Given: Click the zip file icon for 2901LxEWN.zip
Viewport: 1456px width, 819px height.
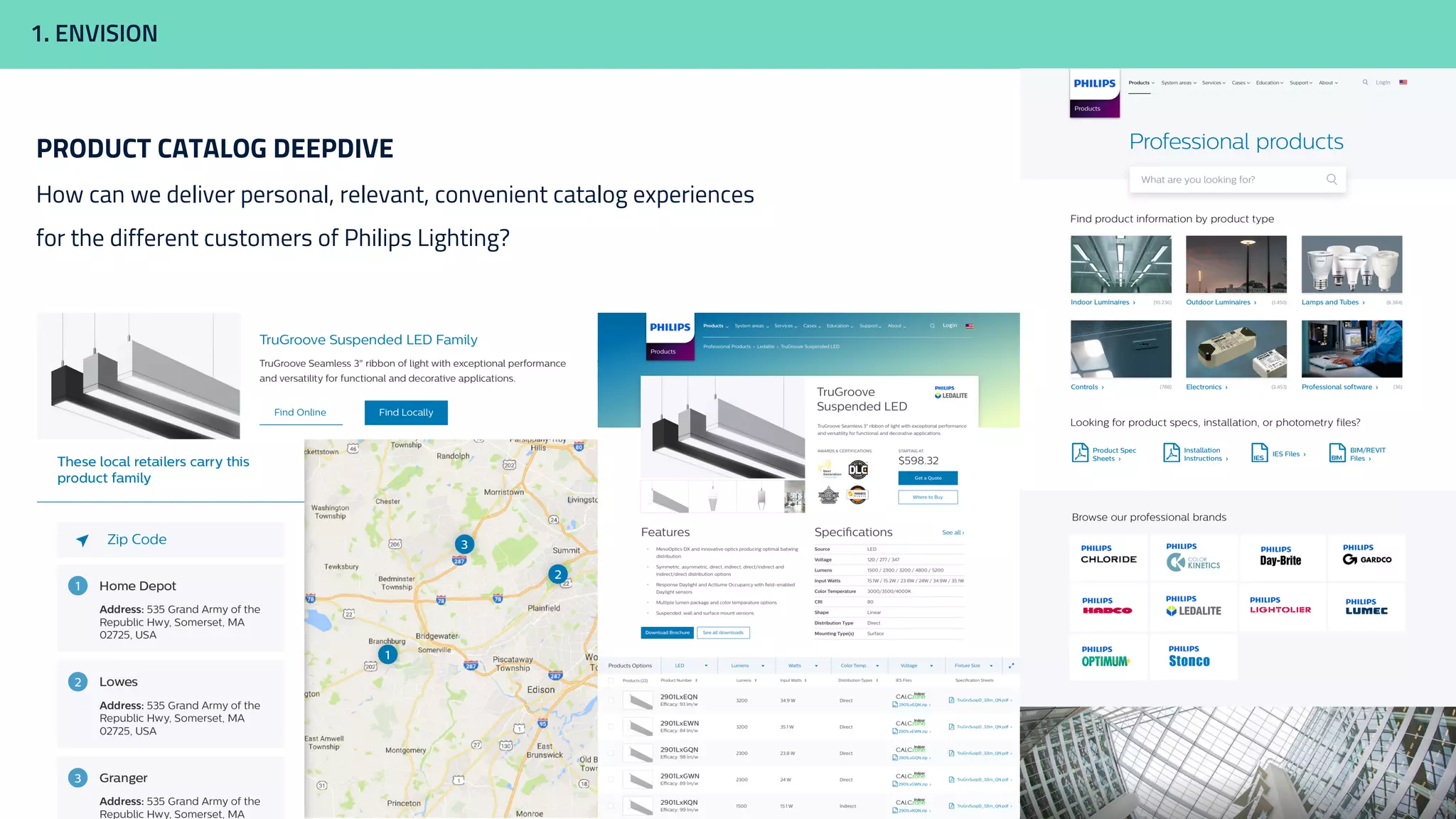Looking at the screenshot, I should pos(895,732).
